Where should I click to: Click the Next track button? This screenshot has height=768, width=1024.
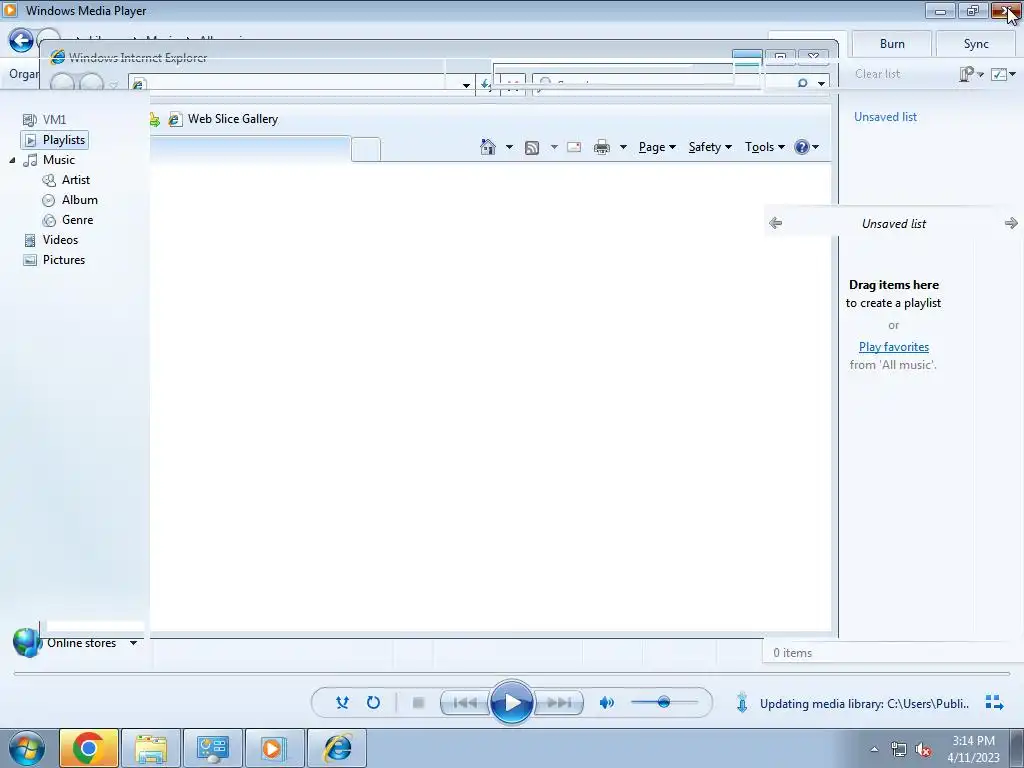pos(558,703)
